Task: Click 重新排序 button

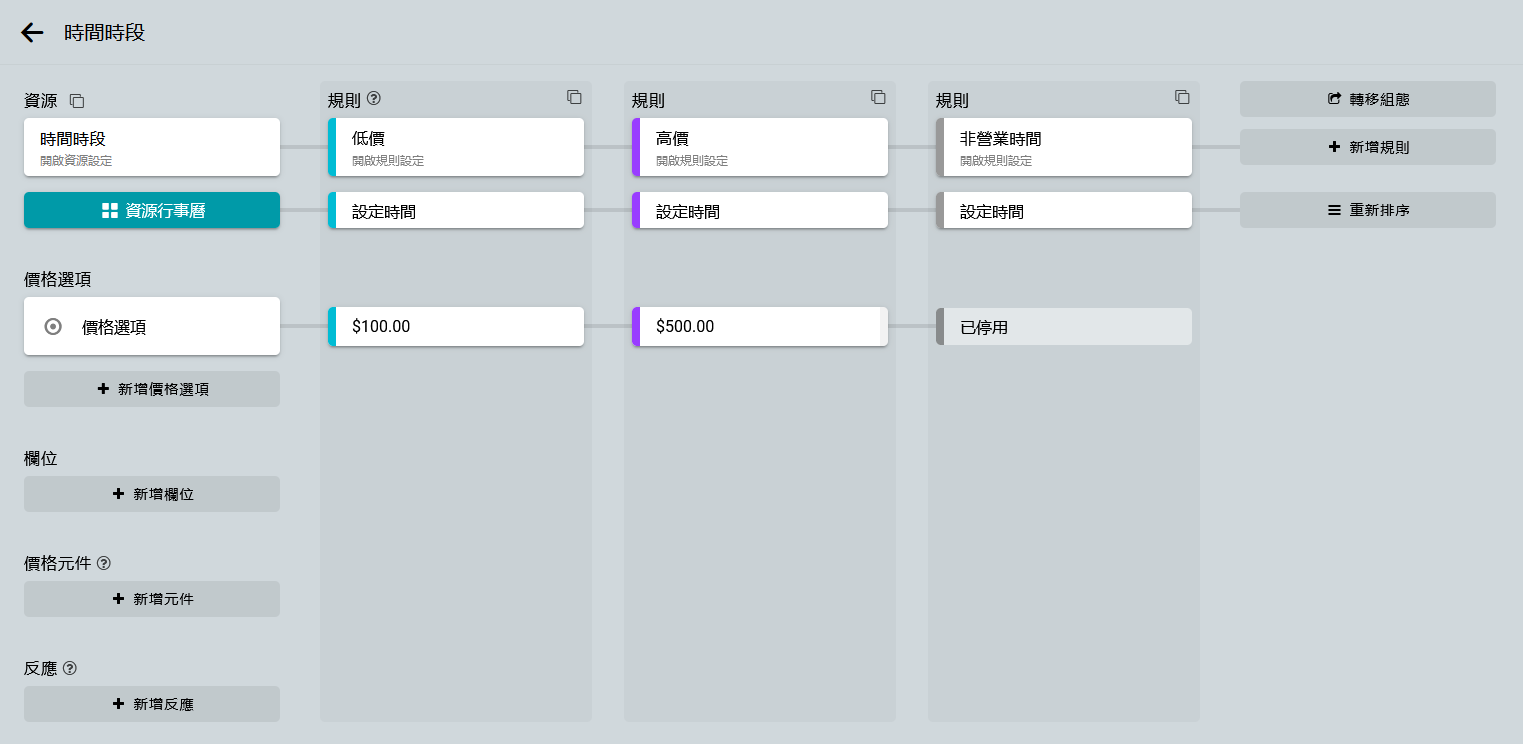Action: click(1367, 210)
